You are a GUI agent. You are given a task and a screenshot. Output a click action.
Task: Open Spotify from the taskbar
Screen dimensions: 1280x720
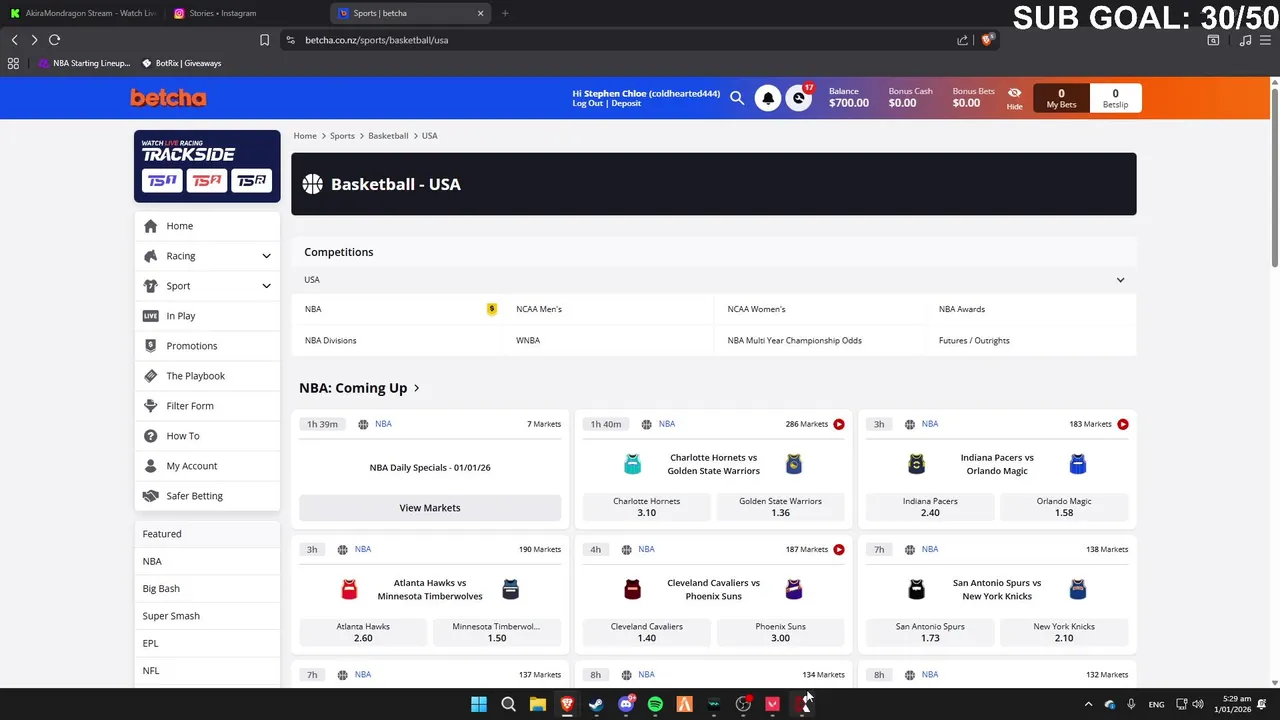click(655, 704)
